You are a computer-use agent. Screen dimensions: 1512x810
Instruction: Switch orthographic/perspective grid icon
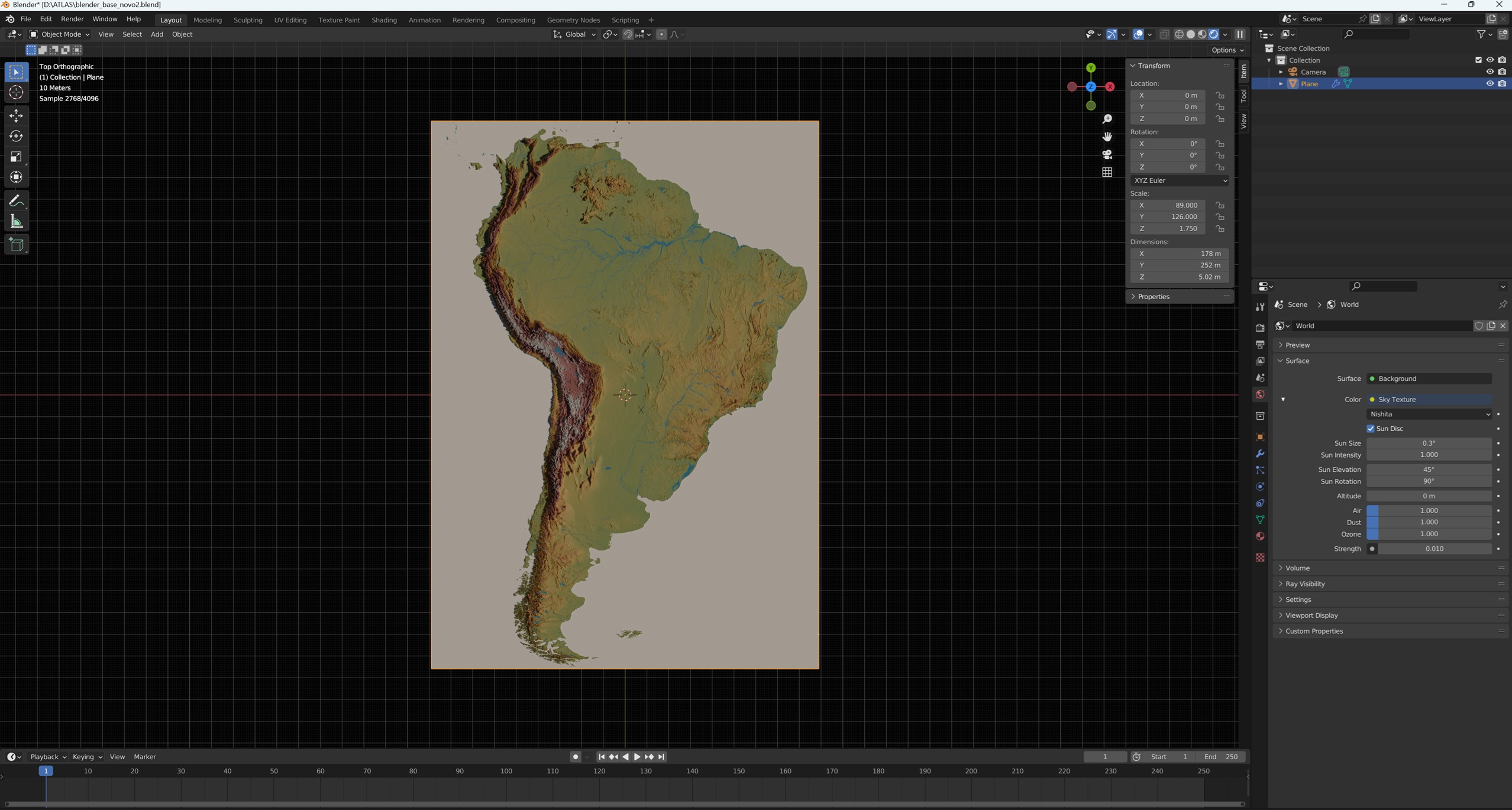(x=1107, y=172)
